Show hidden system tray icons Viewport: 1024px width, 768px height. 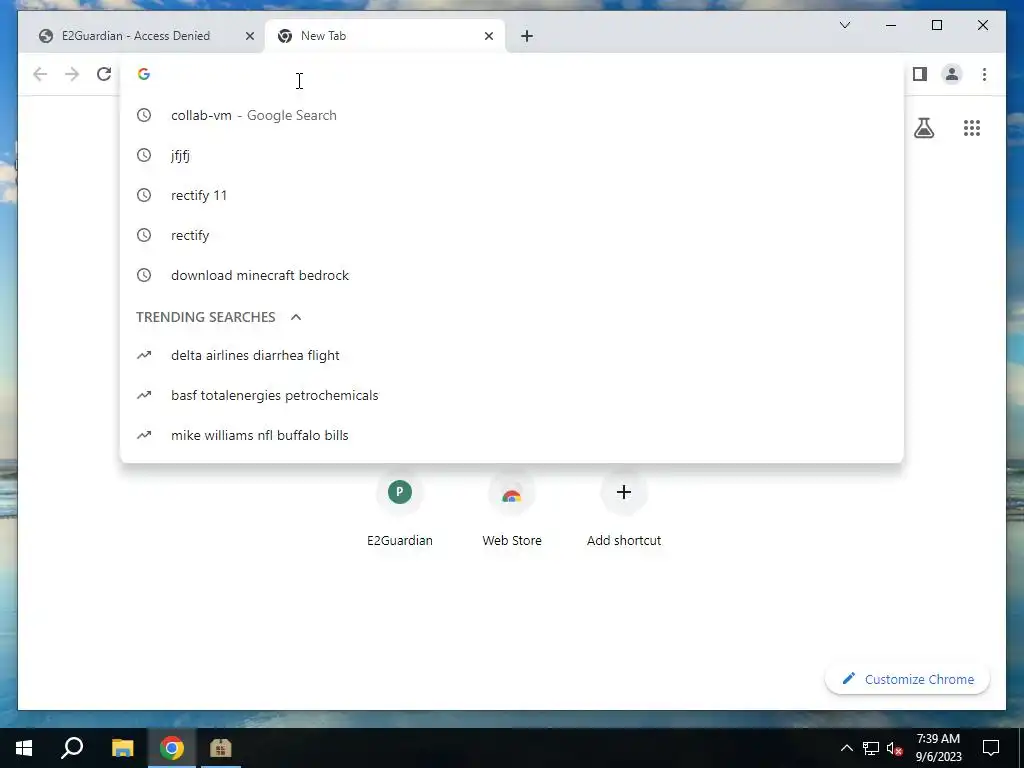pyautogui.click(x=846, y=748)
